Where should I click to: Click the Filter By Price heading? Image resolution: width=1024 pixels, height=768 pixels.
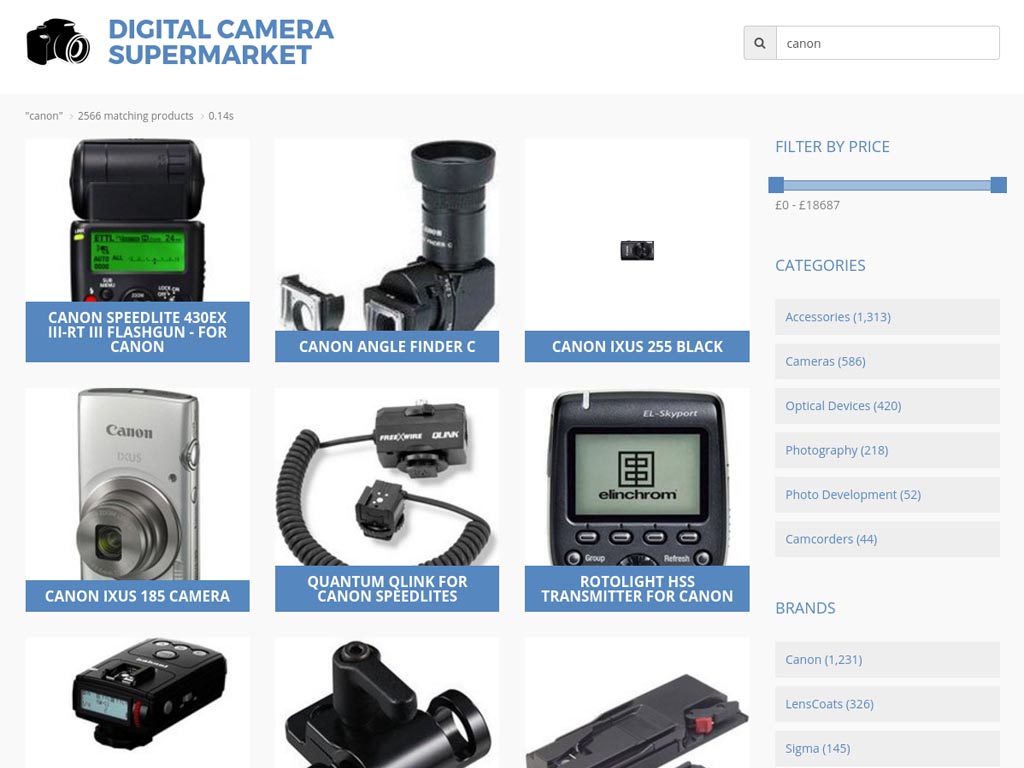click(x=832, y=147)
